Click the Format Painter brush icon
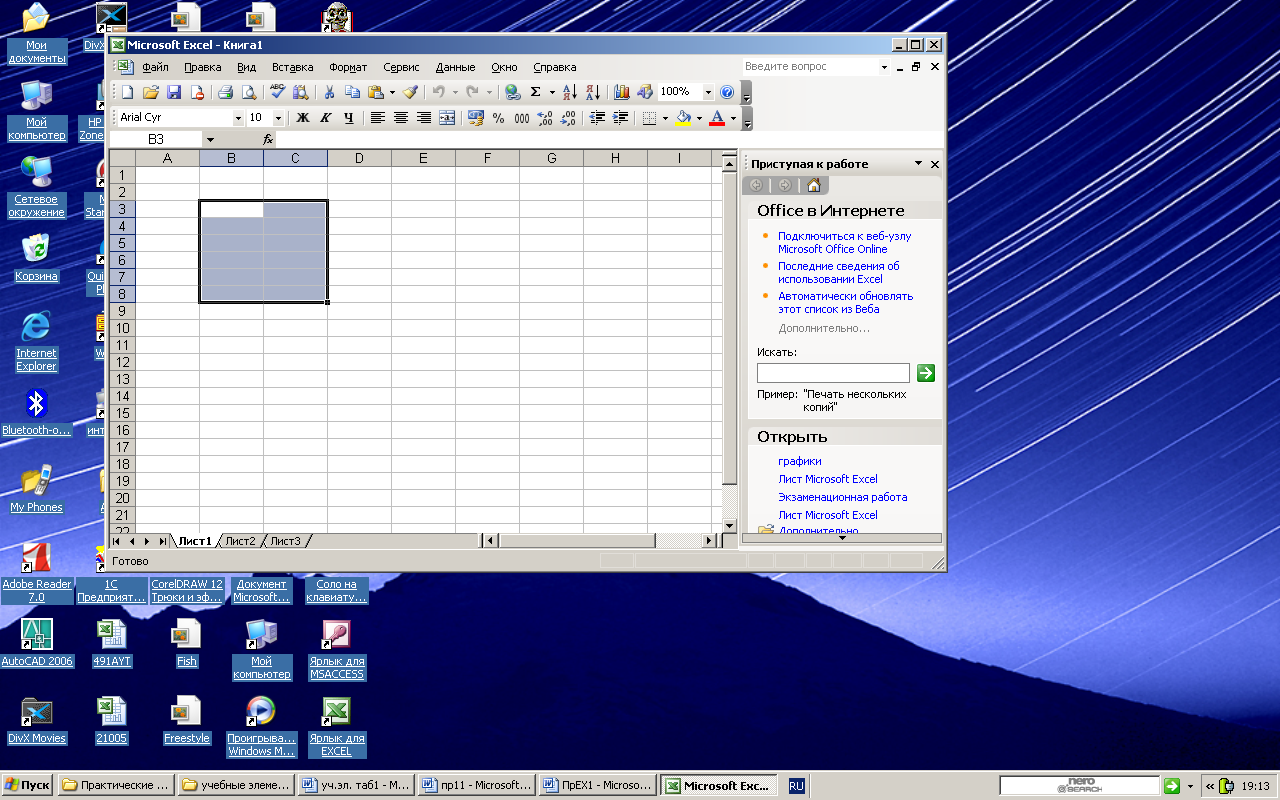The width and height of the screenshot is (1280, 800). click(x=410, y=92)
